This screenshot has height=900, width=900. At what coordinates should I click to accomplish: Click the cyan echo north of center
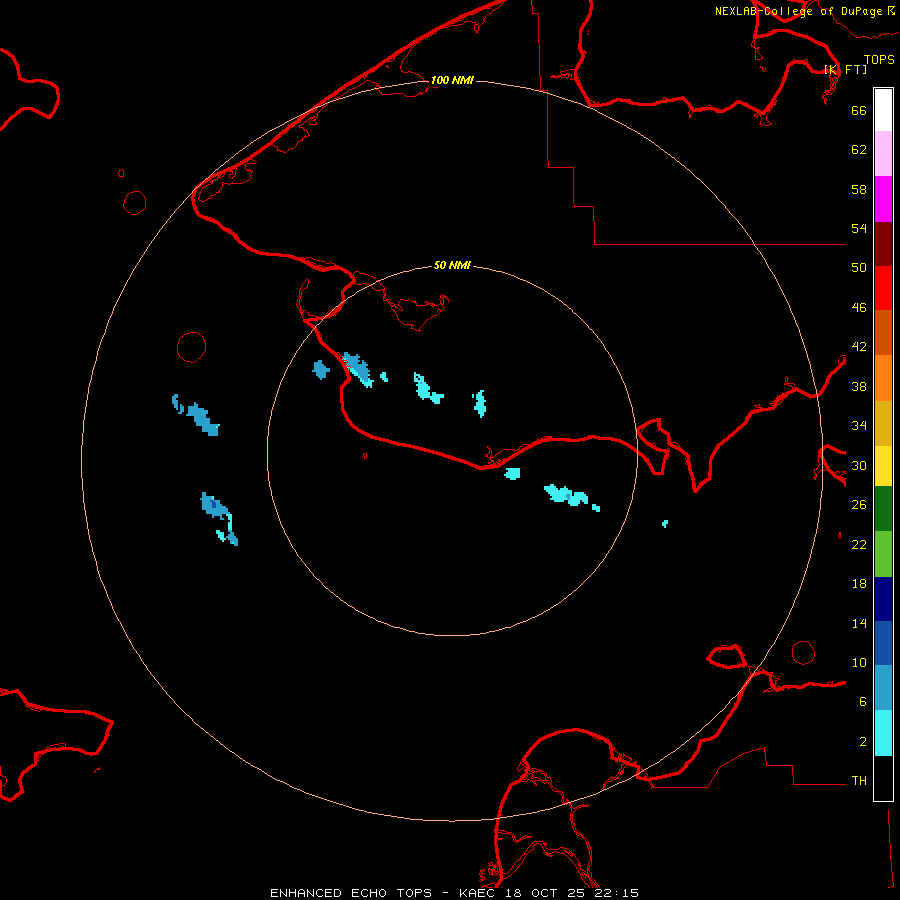[428, 388]
